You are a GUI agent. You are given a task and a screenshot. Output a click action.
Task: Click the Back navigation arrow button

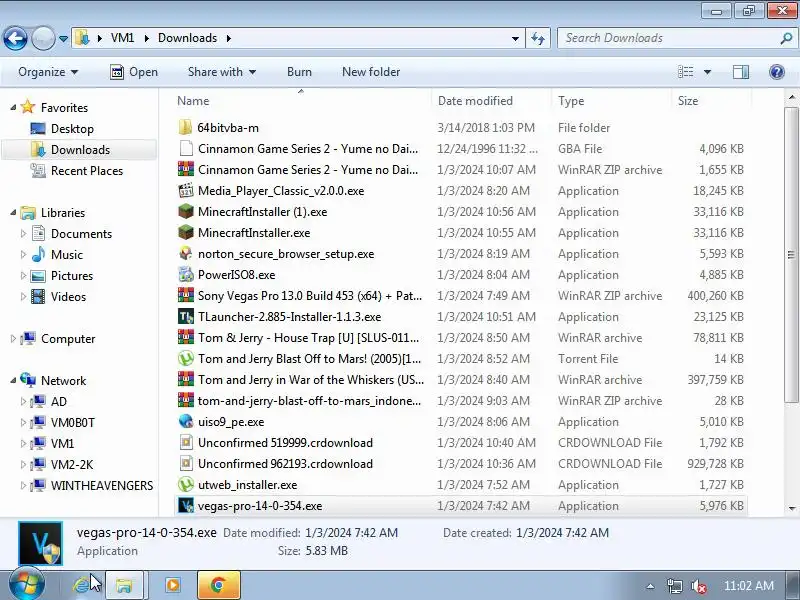pyautogui.click(x=15, y=38)
